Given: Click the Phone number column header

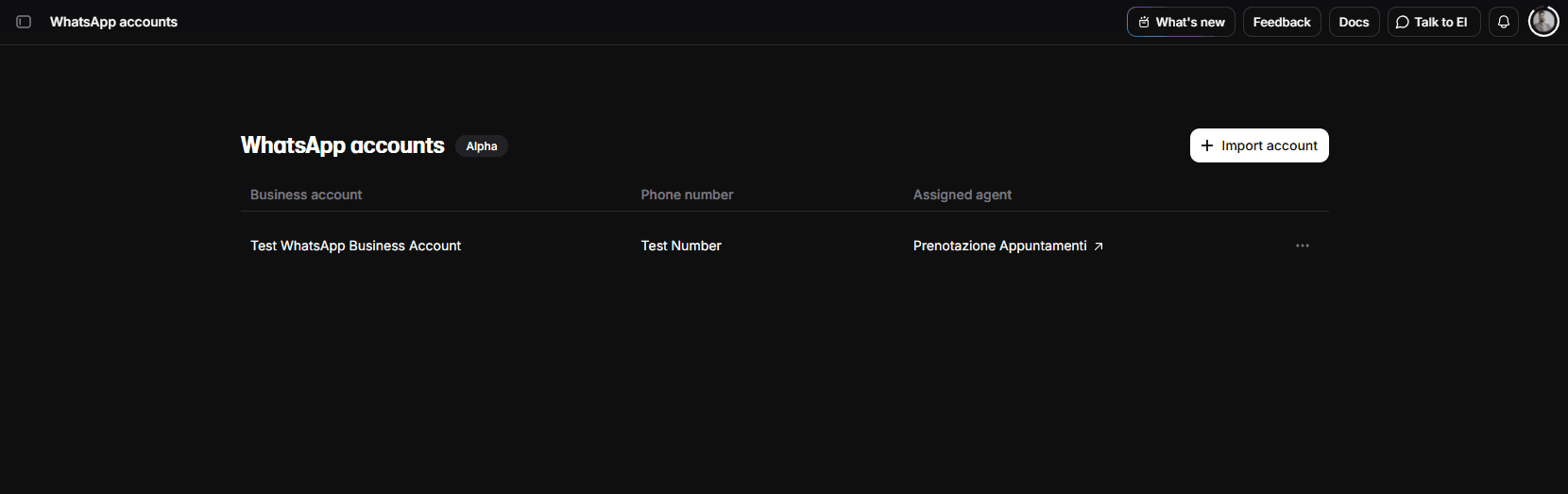Looking at the screenshot, I should pyautogui.click(x=687, y=195).
